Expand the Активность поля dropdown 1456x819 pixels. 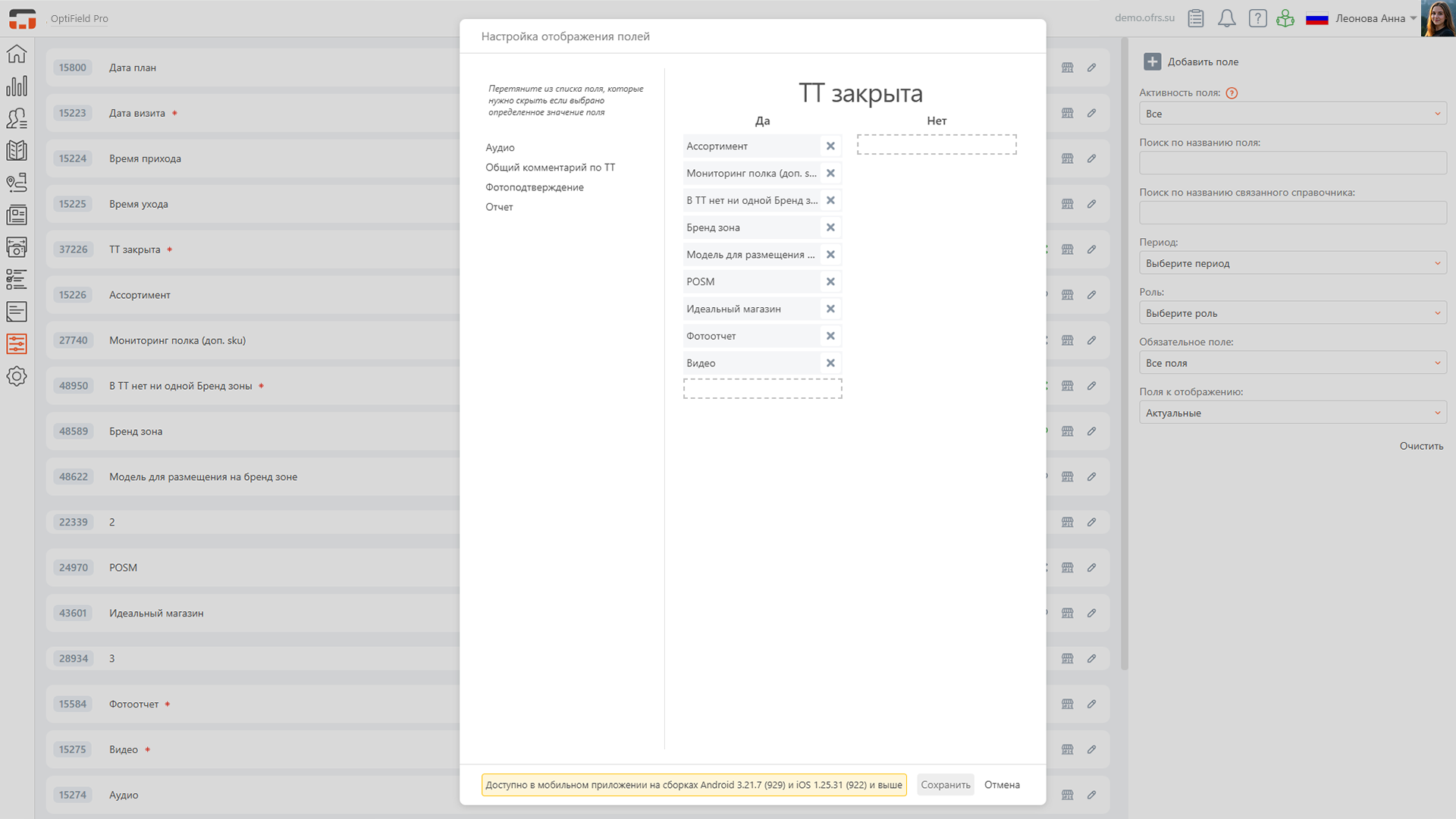[1292, 114]
